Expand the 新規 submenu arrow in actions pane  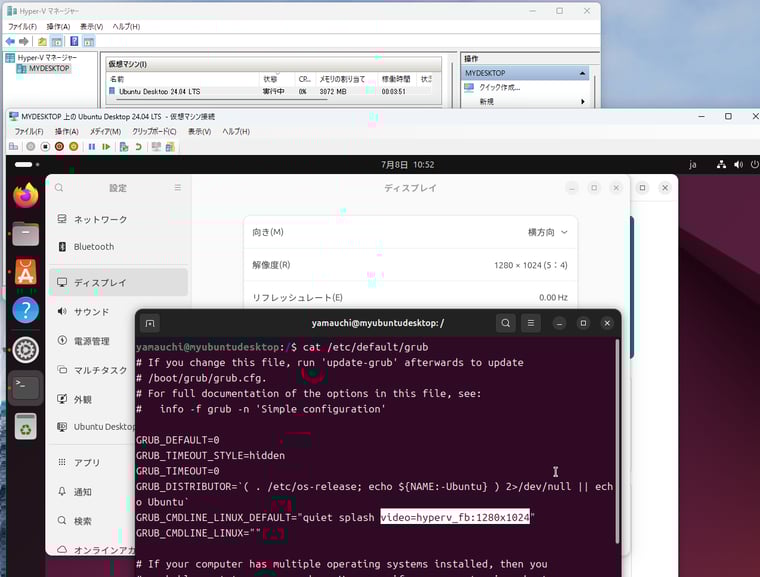[583, 101]
